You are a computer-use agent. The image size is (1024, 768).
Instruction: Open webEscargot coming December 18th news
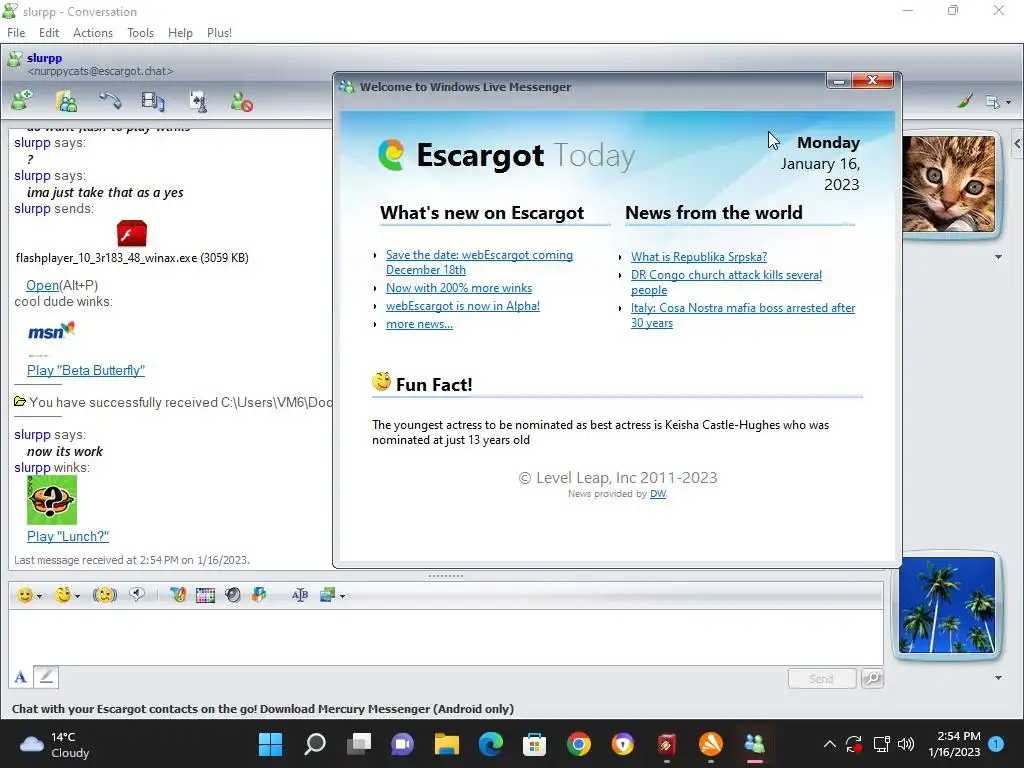479,263
